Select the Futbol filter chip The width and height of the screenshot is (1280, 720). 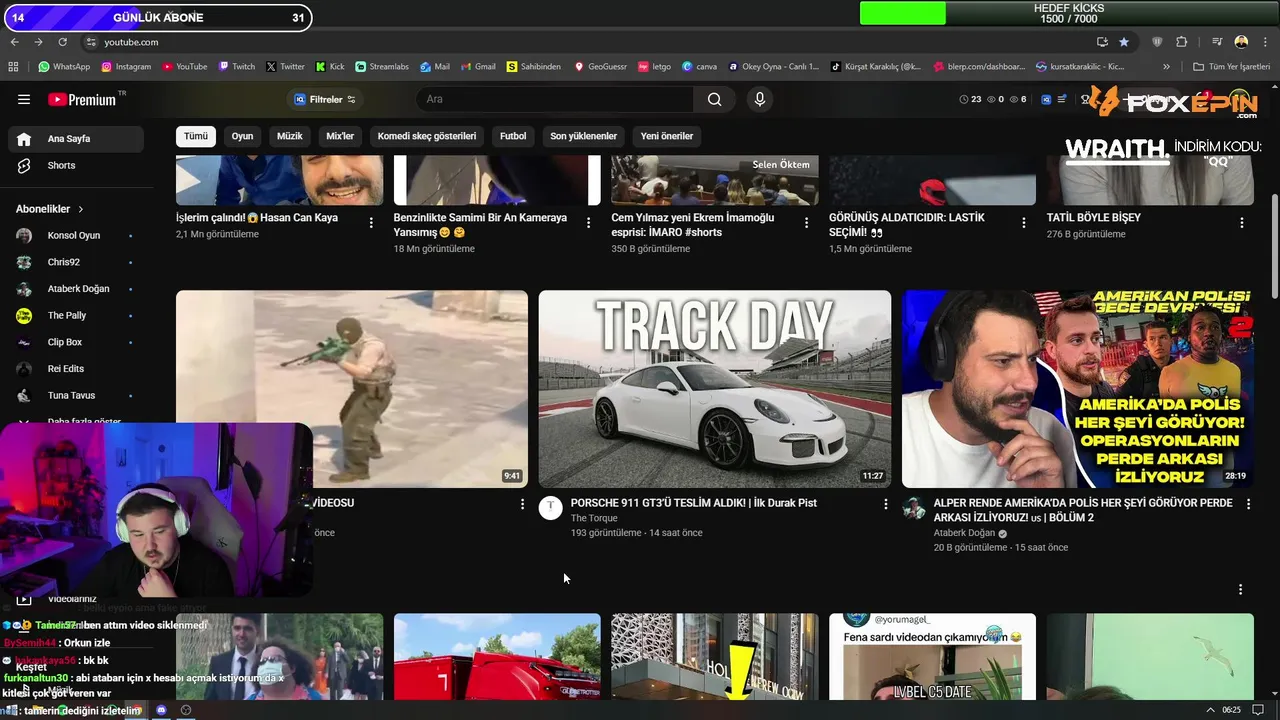click(513, 136)
